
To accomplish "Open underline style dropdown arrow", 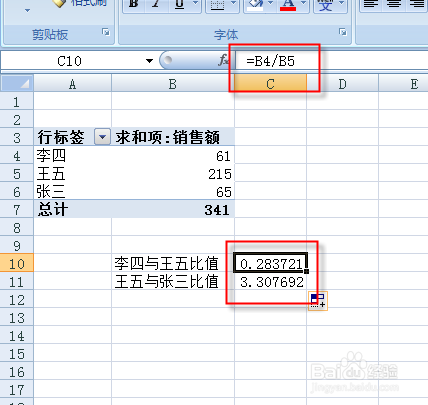I will pyautogui.click(x=196, y=3).
